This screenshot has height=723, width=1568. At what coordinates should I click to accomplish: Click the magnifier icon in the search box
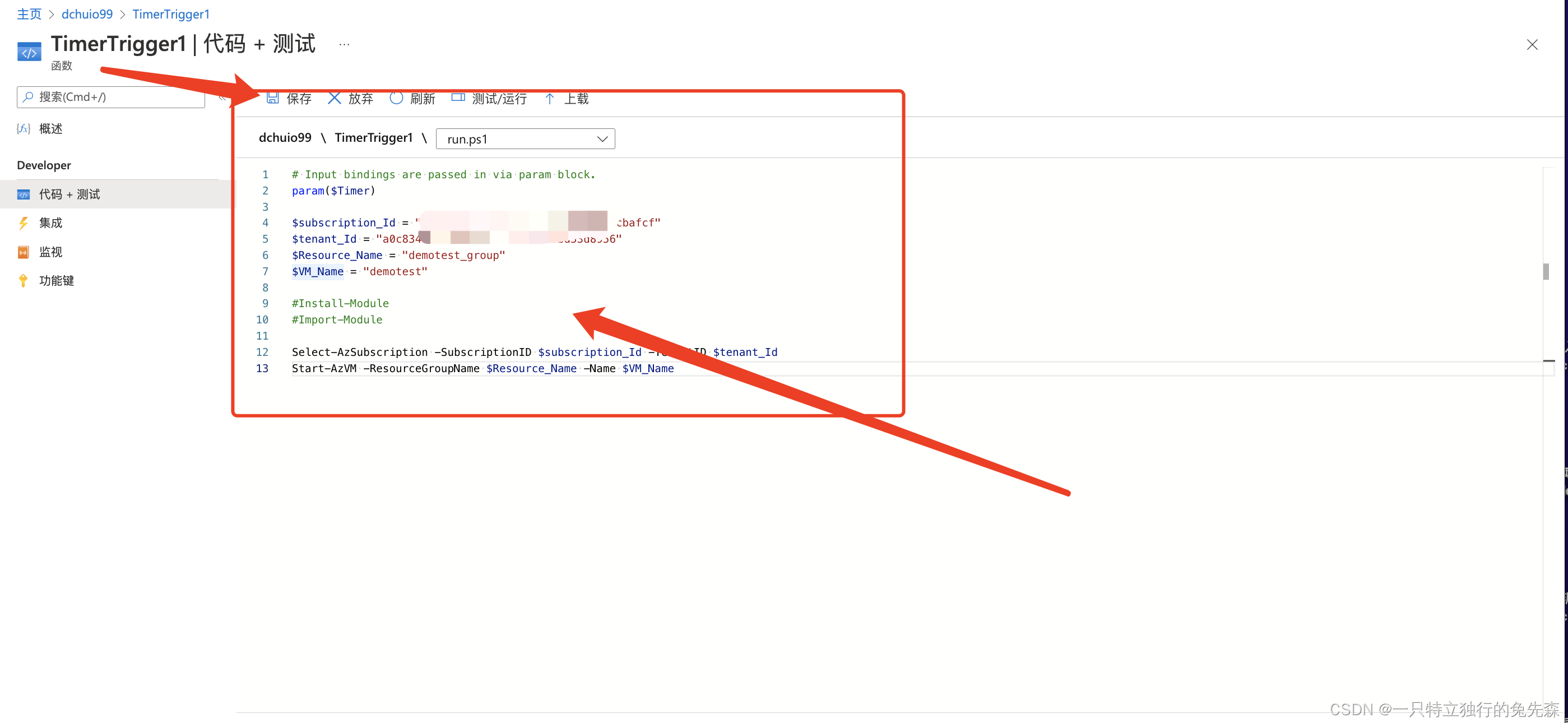pos(28,97)
